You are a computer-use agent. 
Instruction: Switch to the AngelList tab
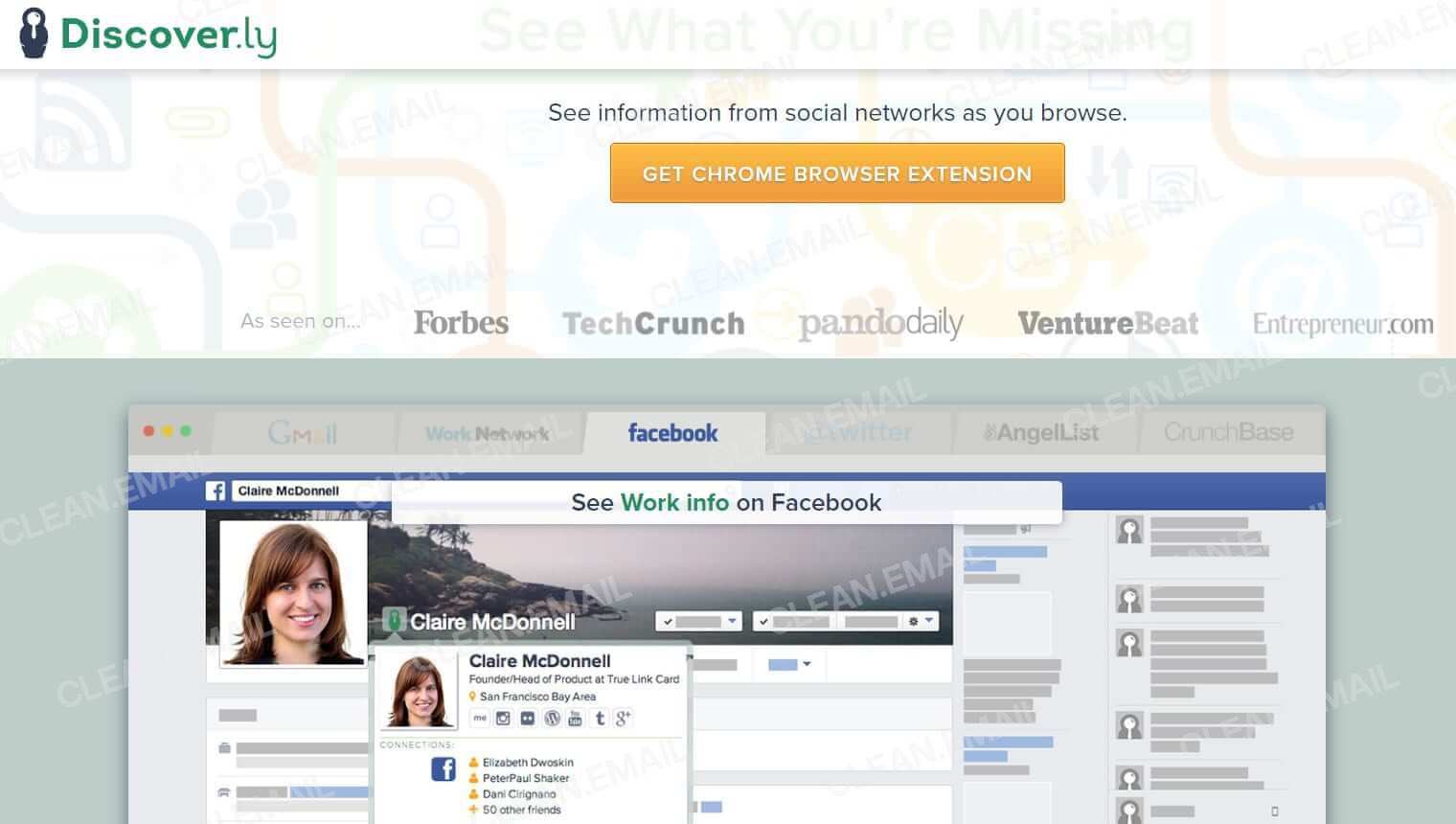[1041, 433]
